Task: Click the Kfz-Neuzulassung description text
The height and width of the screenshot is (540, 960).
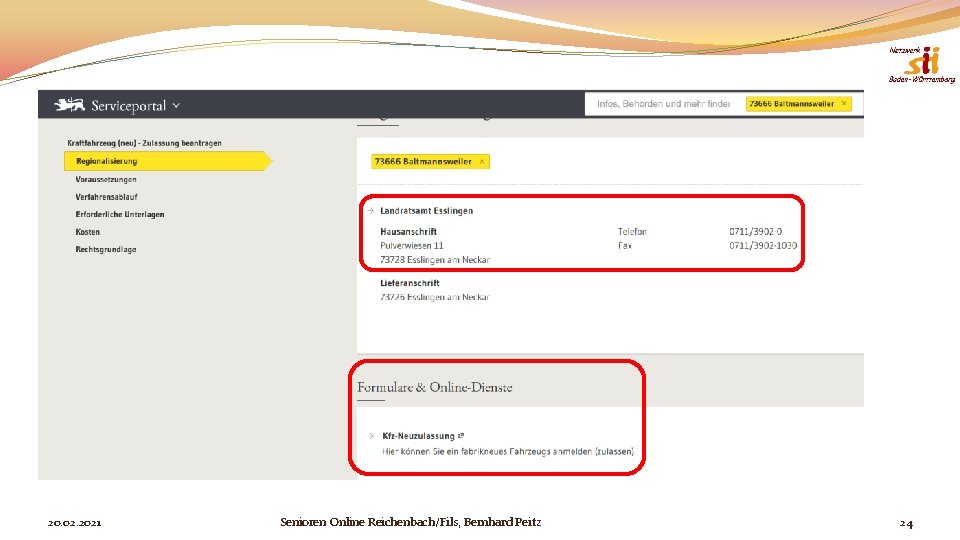Action: tap(508, 451)
